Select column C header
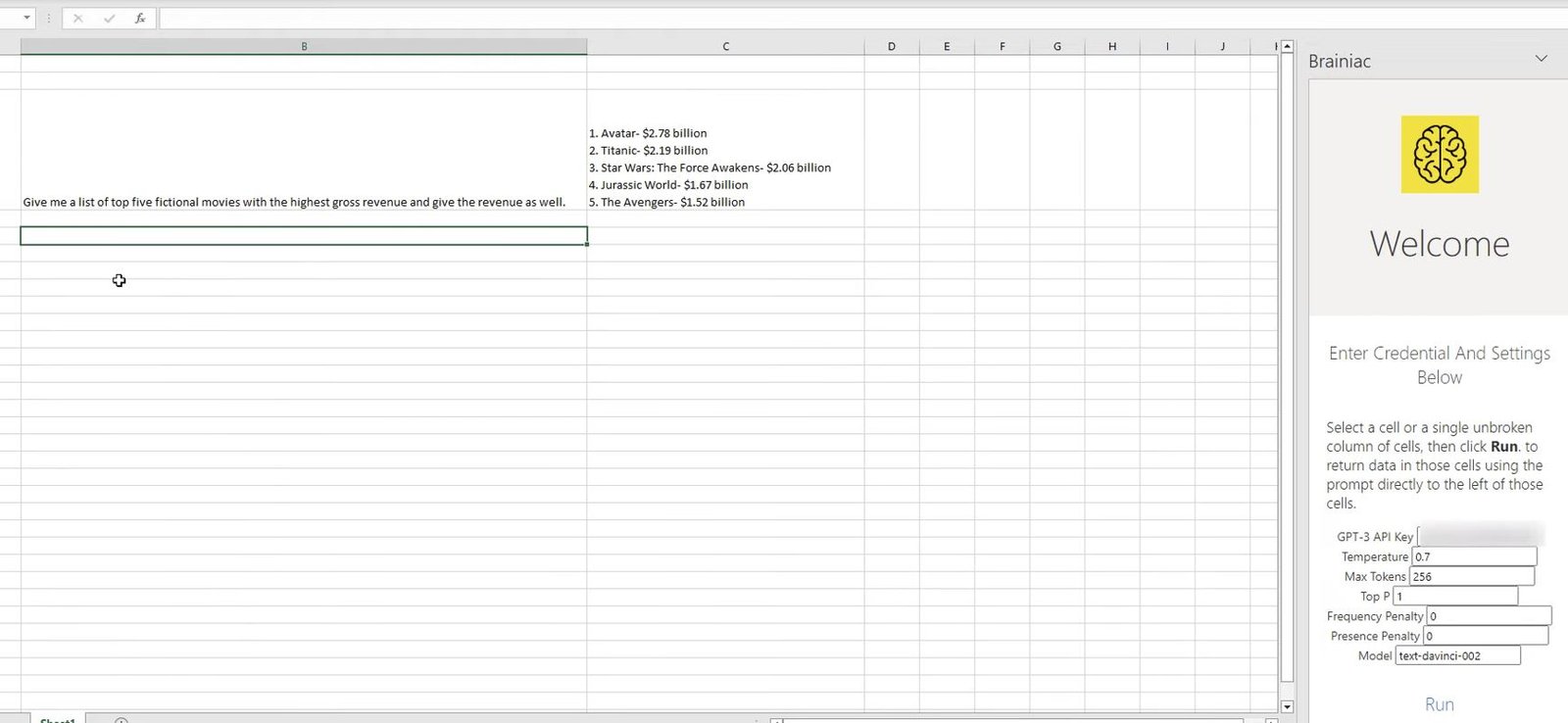The width and height of the screenshot is (1568, 723). [x=725, y=46]
